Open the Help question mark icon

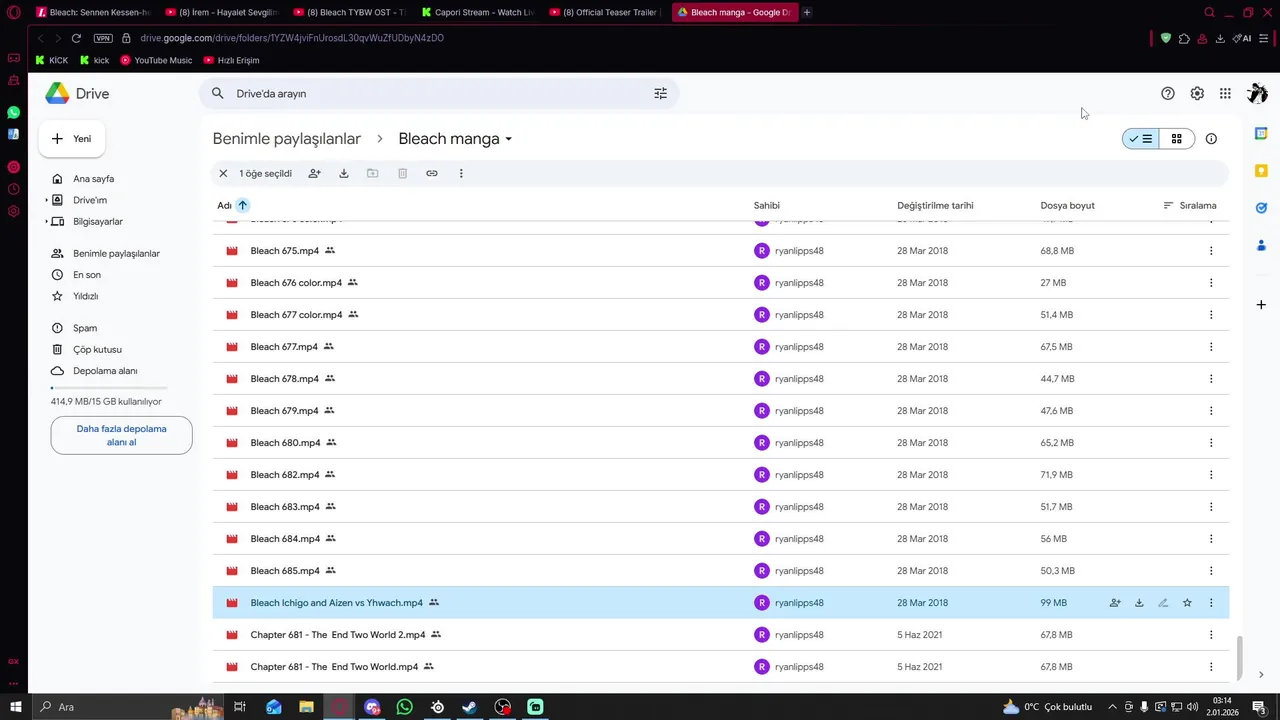click(1168, 93)
